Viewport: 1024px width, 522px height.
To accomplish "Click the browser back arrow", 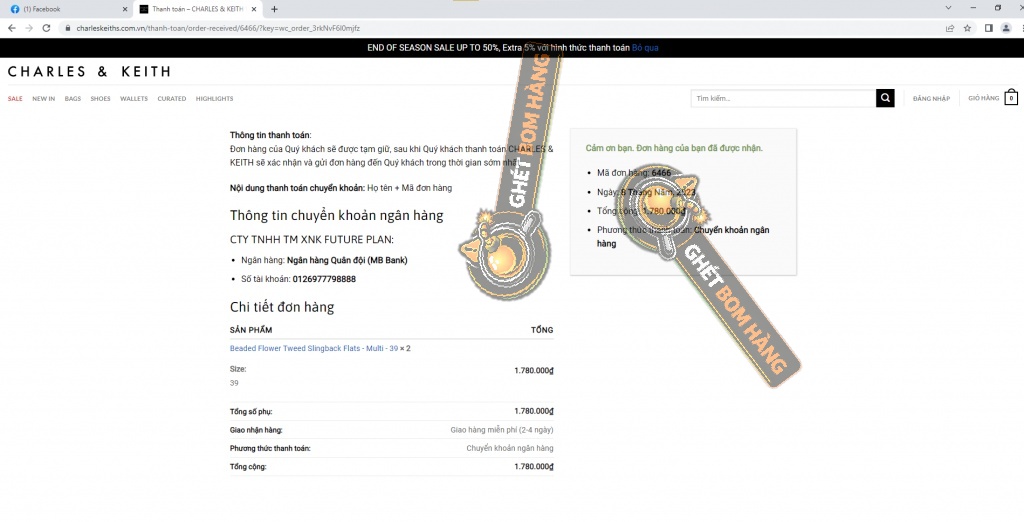I will 11,28.
